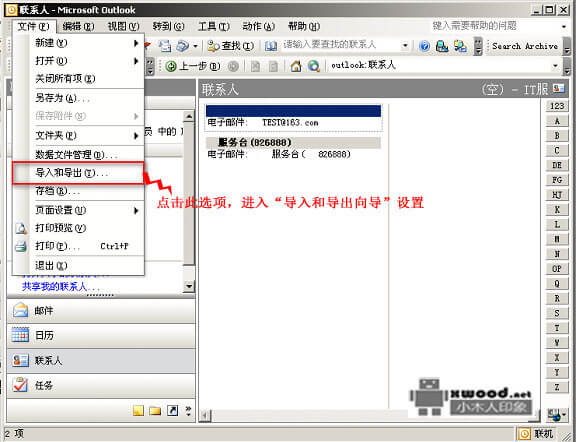This screenshot has height=442, width=576.
Task: Click the navigation pane scroll-down arrow
Action: pyautogui.click(x=189, y=286)
